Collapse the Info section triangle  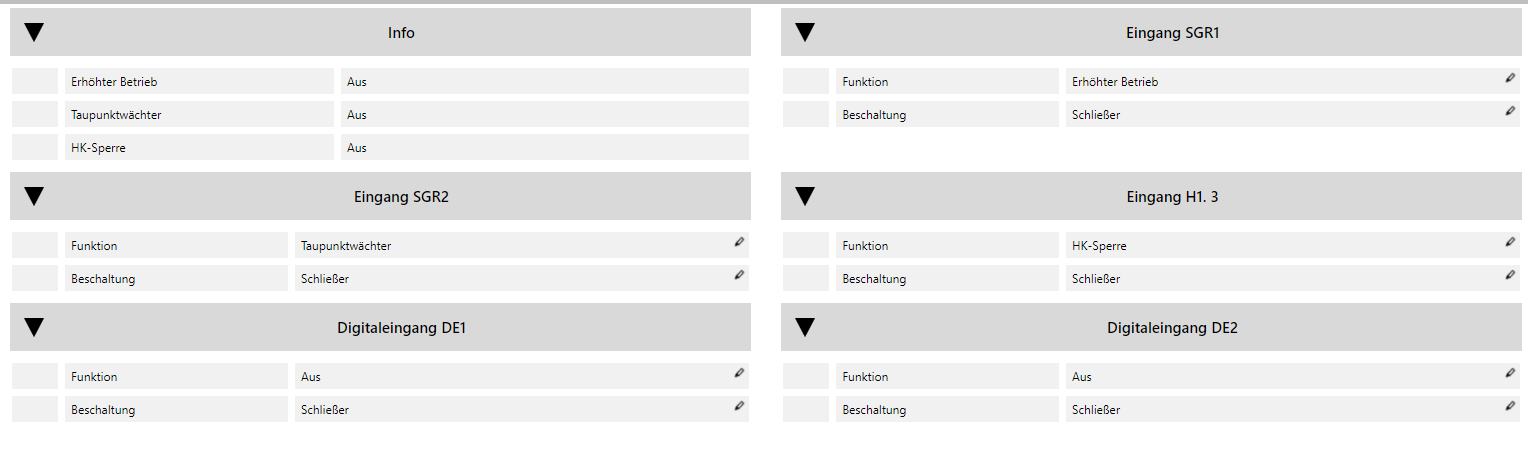pos(34,33)
